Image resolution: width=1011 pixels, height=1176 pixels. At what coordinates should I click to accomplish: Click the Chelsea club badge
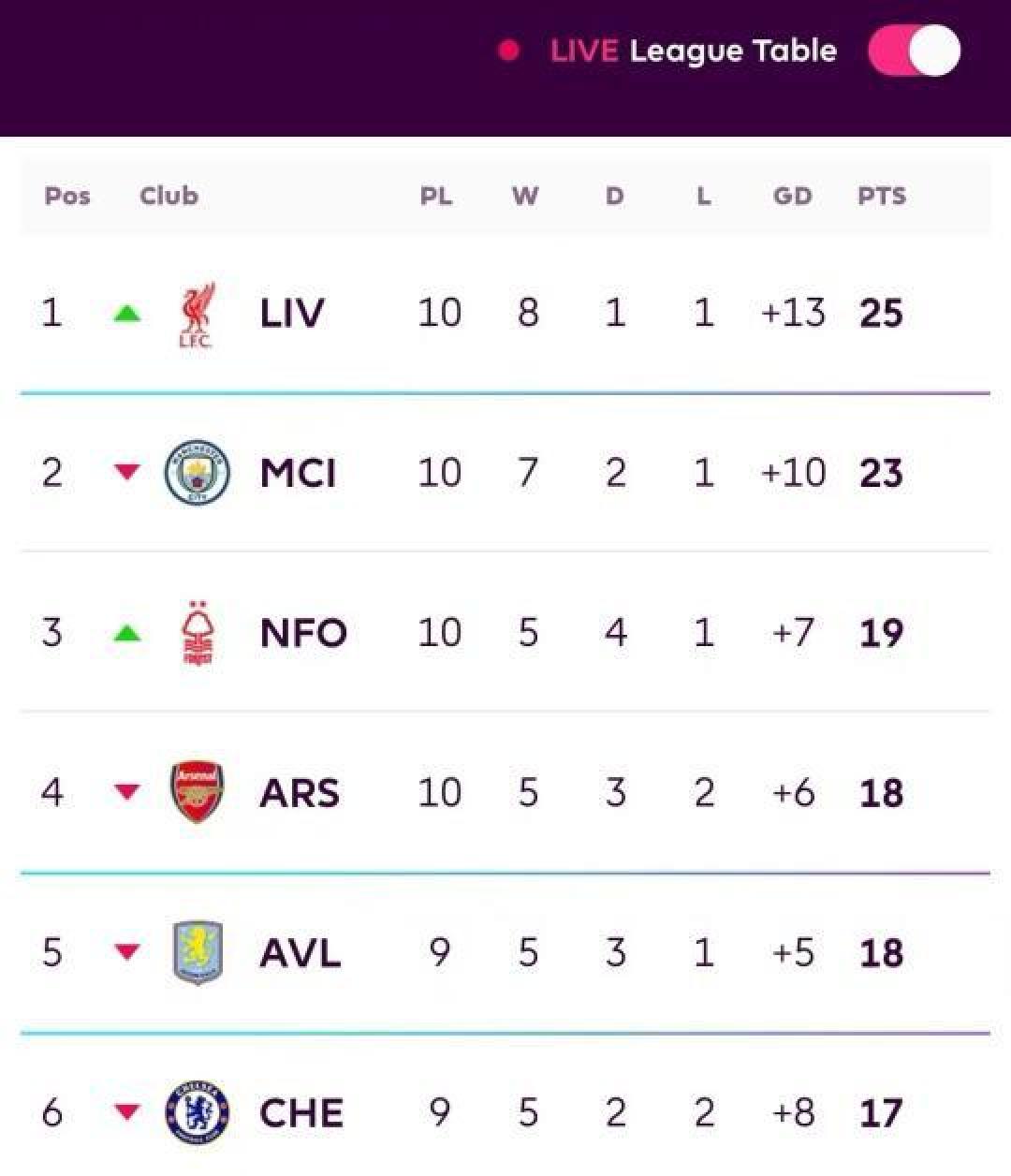click(x=197, y=1113)
